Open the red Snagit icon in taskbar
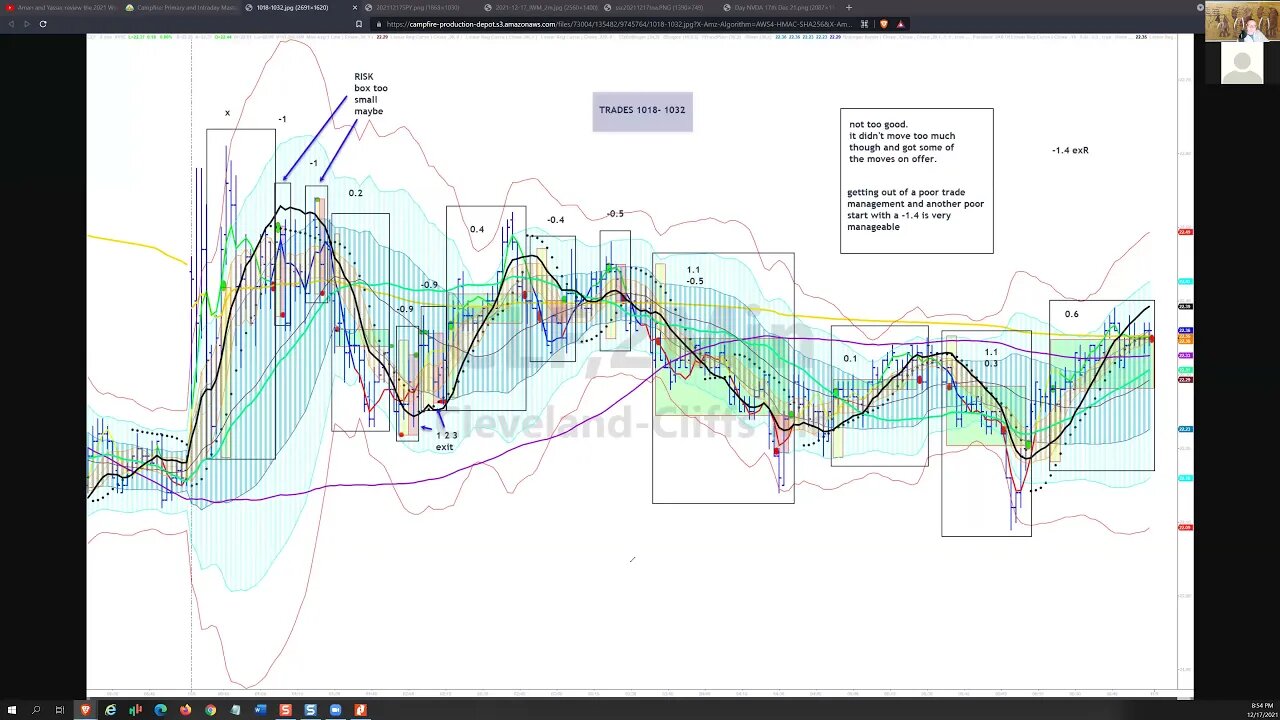Viewport: 1280px width, 720px height. click(x=285, y=710)
